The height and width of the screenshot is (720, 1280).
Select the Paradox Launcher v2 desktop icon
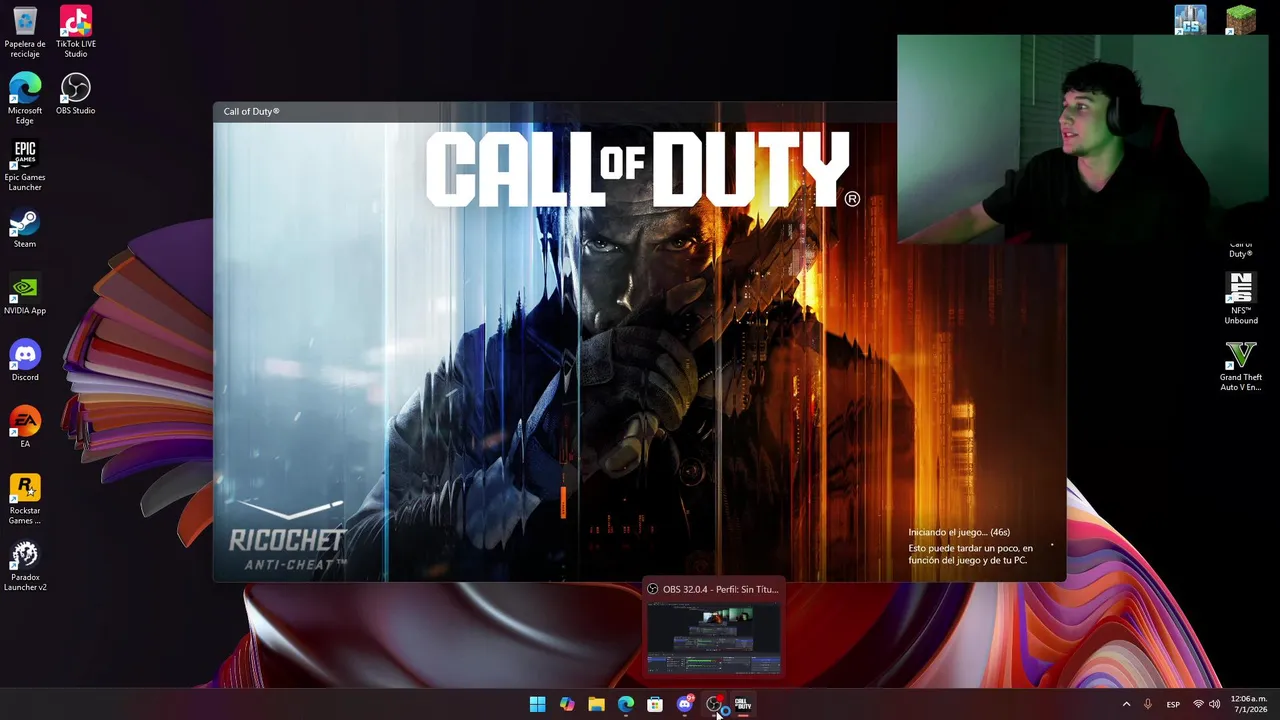tap(25, 566)
